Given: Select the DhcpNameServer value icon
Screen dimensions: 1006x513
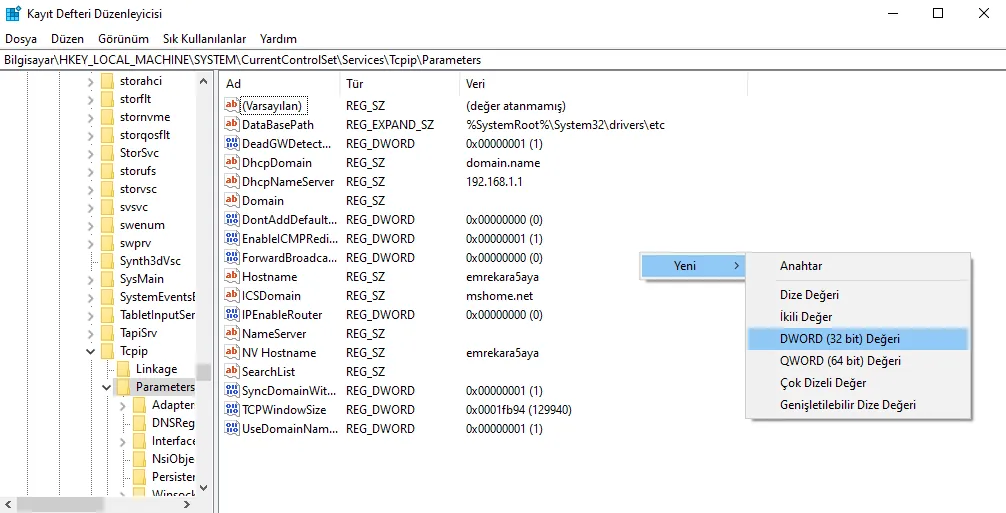Looking at the screenshot, I should coord(232,182).
